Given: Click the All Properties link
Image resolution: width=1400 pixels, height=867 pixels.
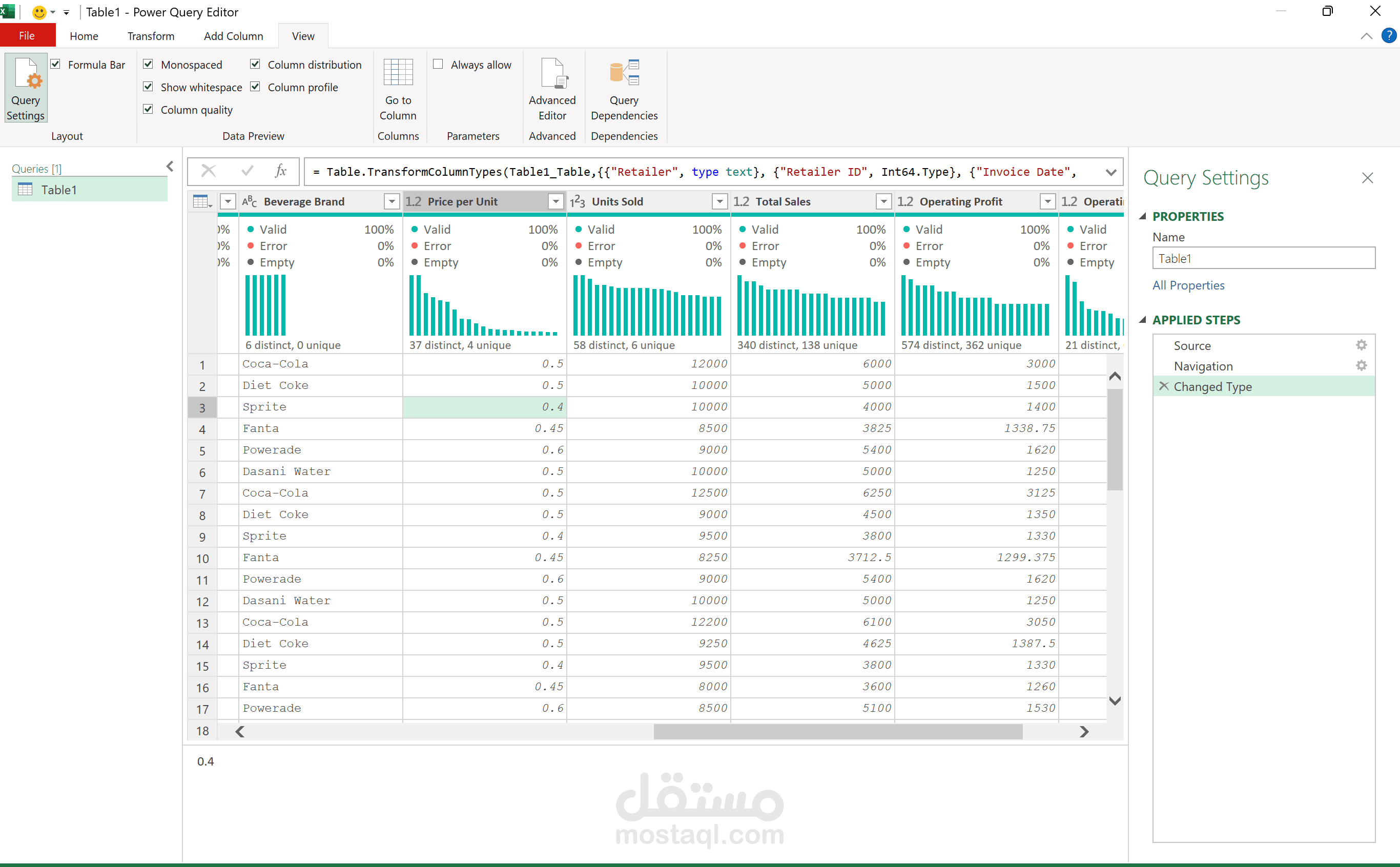Looking at the screenshot, I should click(x=1188, y=285).
